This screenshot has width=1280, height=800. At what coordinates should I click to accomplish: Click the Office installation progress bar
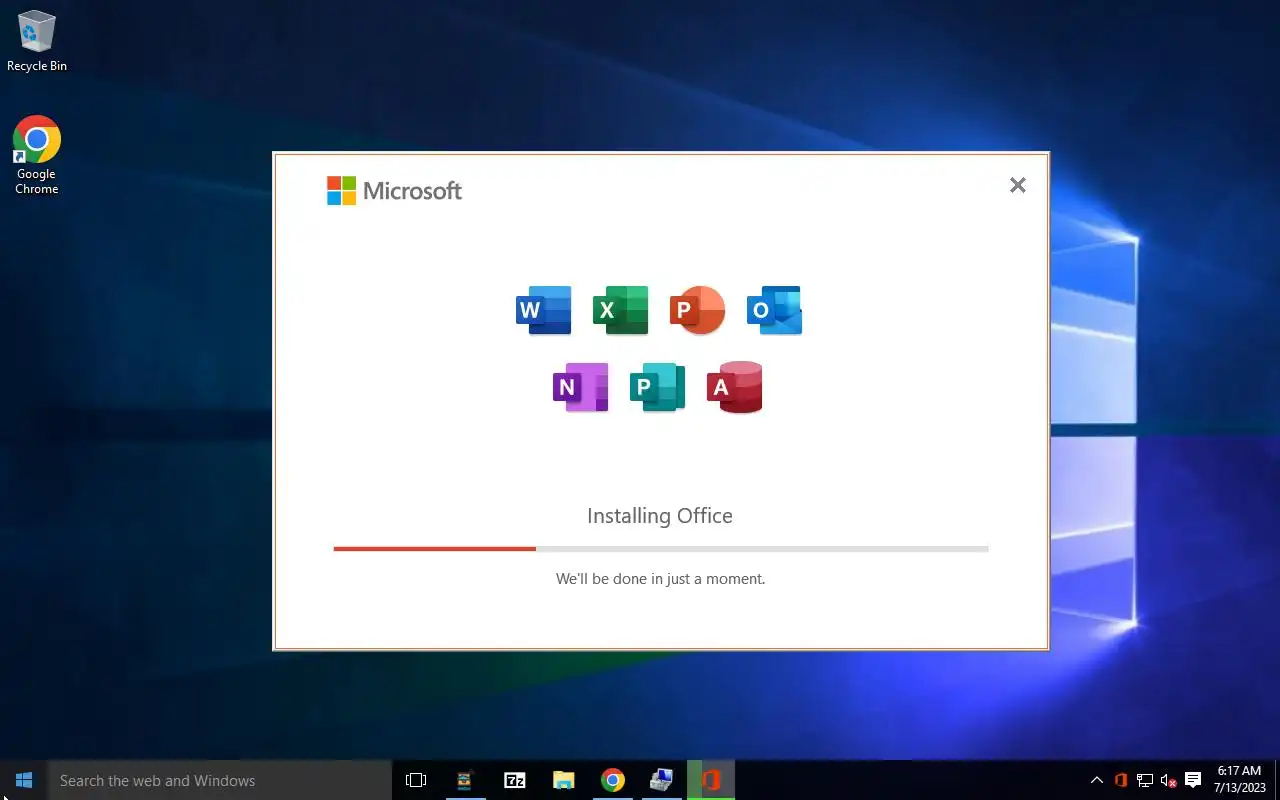point(661,549)
